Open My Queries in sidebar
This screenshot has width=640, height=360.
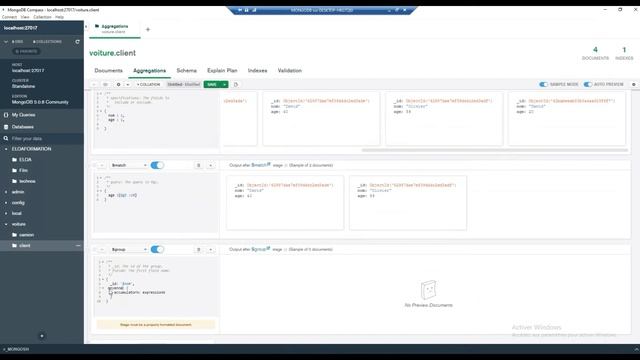tap(23, 115)
